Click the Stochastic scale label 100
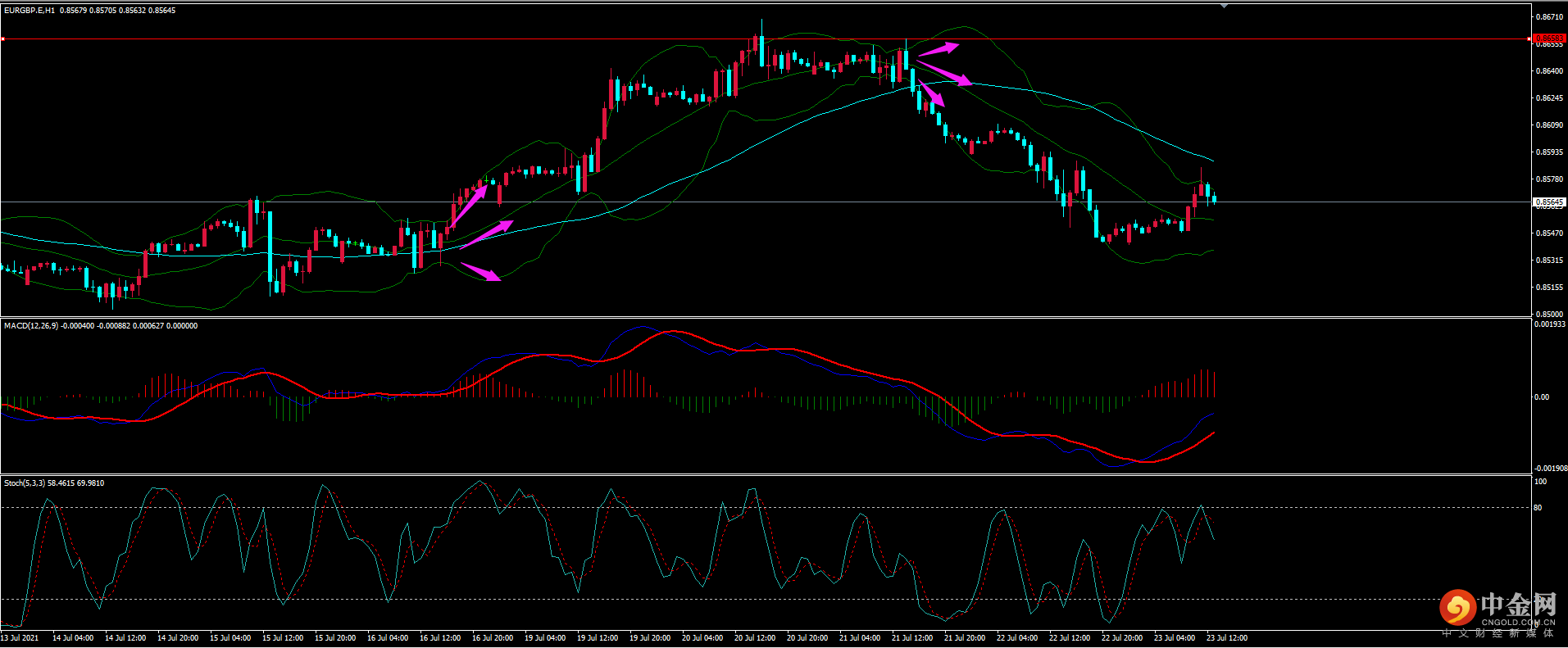Viewport: 1568px width, 648px height. tap(1540, 482)
